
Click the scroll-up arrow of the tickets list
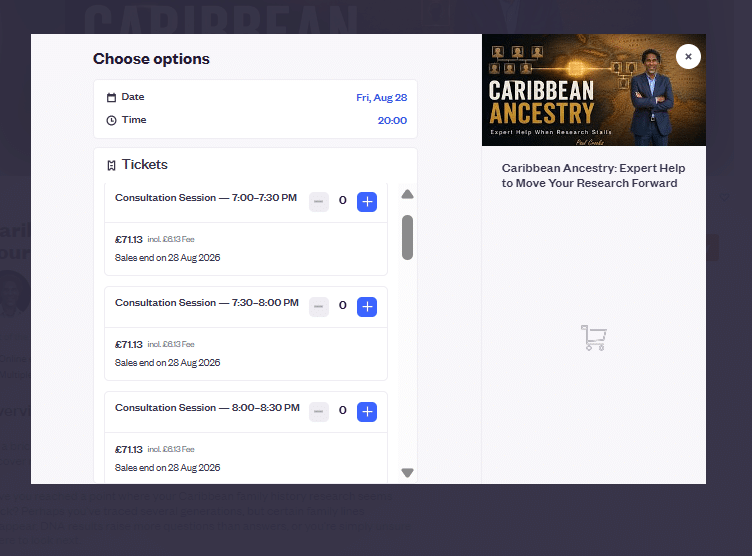click(407, 194)
